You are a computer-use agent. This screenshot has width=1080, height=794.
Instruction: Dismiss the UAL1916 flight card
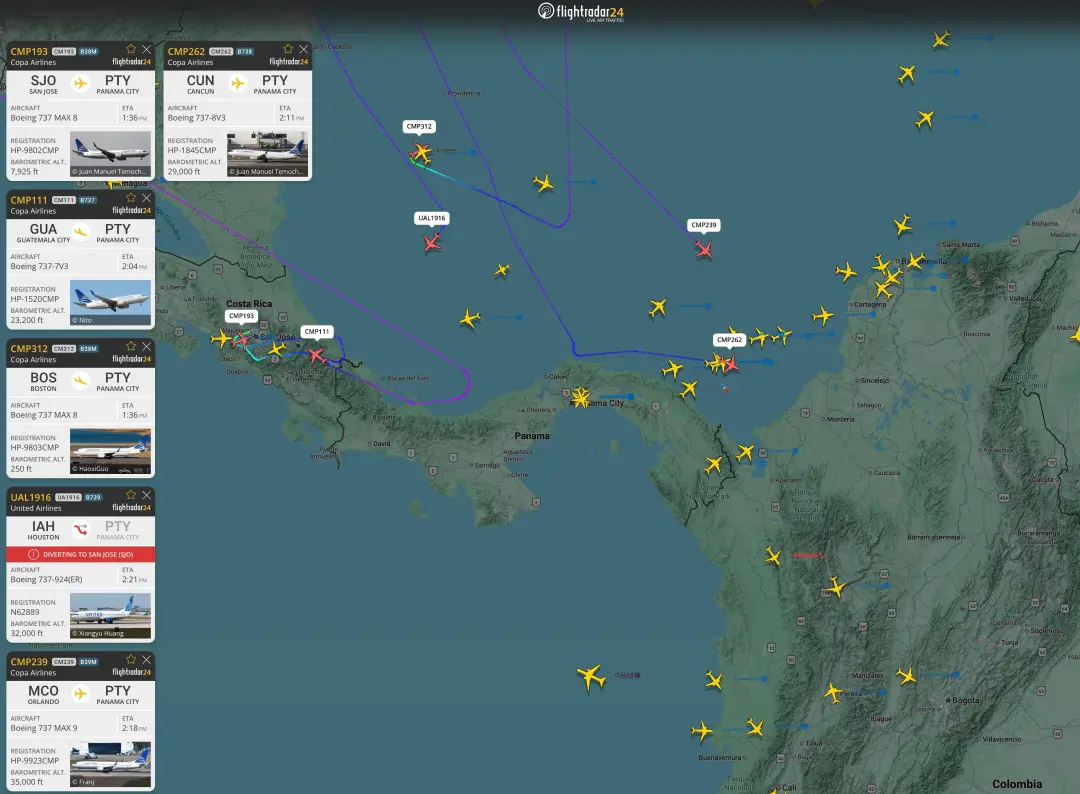(x=147, y=496)
